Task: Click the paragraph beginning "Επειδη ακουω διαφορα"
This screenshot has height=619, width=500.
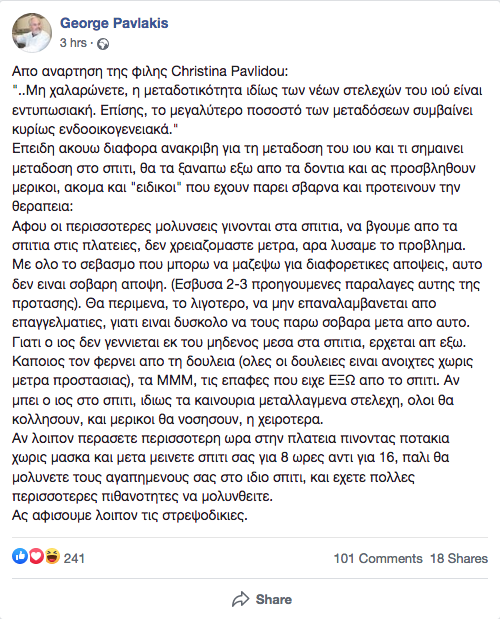Action: click(x=244, y=178)
